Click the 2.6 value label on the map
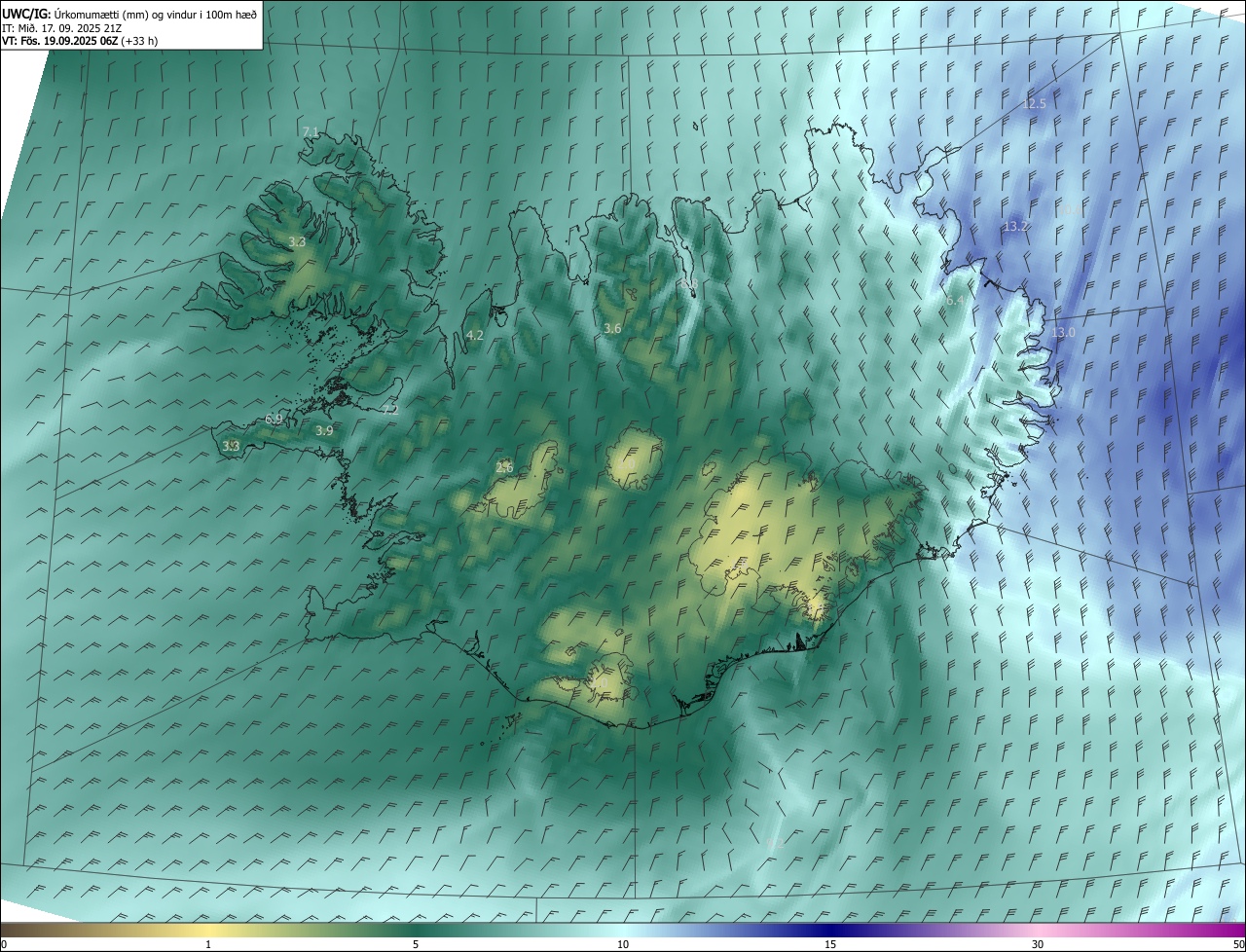This screenshot has height=952, width=1246. pyautogui.click(x=504, y=468)
